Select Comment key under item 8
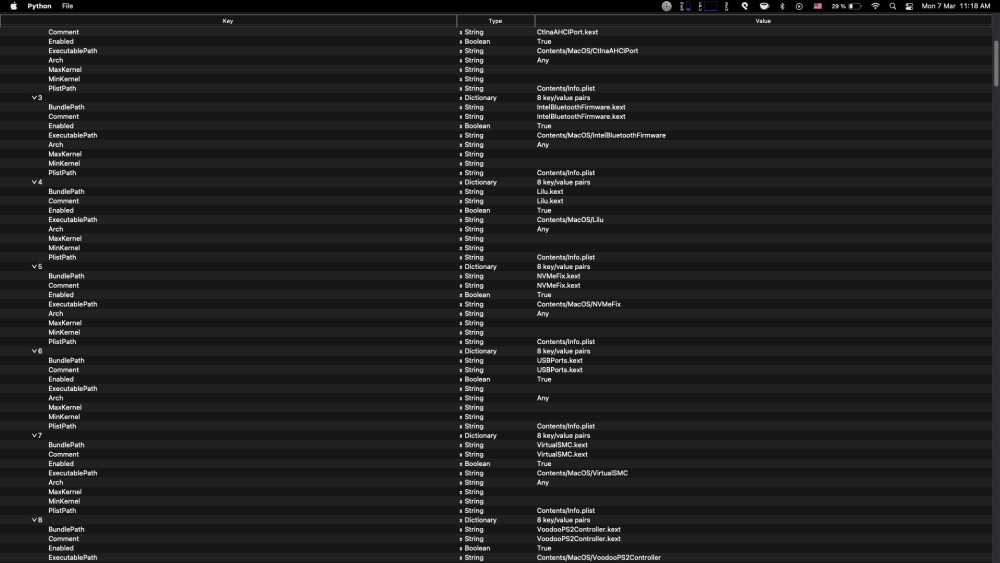The width and height of the screenshot is (1000, 563). pos(64,539)
